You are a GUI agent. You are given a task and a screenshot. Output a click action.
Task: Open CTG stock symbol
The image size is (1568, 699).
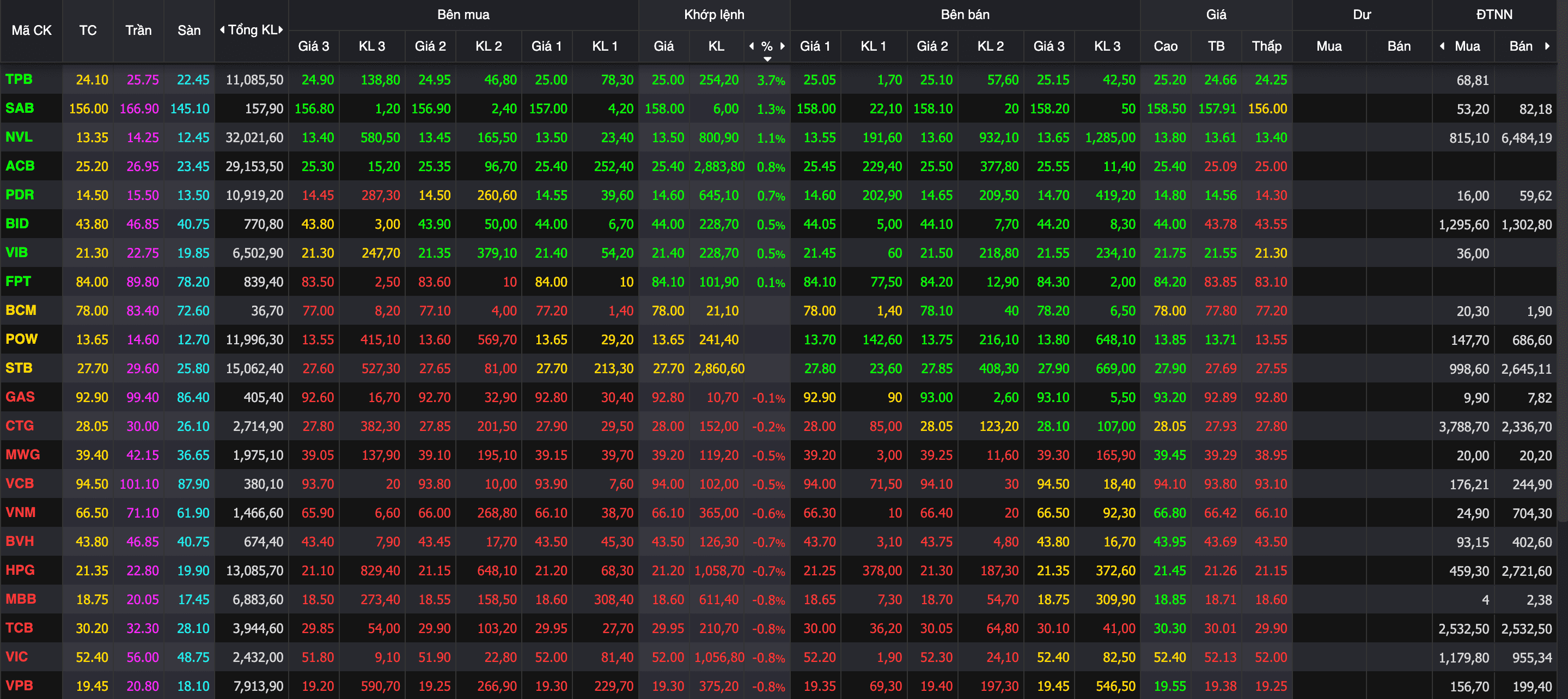20,426
